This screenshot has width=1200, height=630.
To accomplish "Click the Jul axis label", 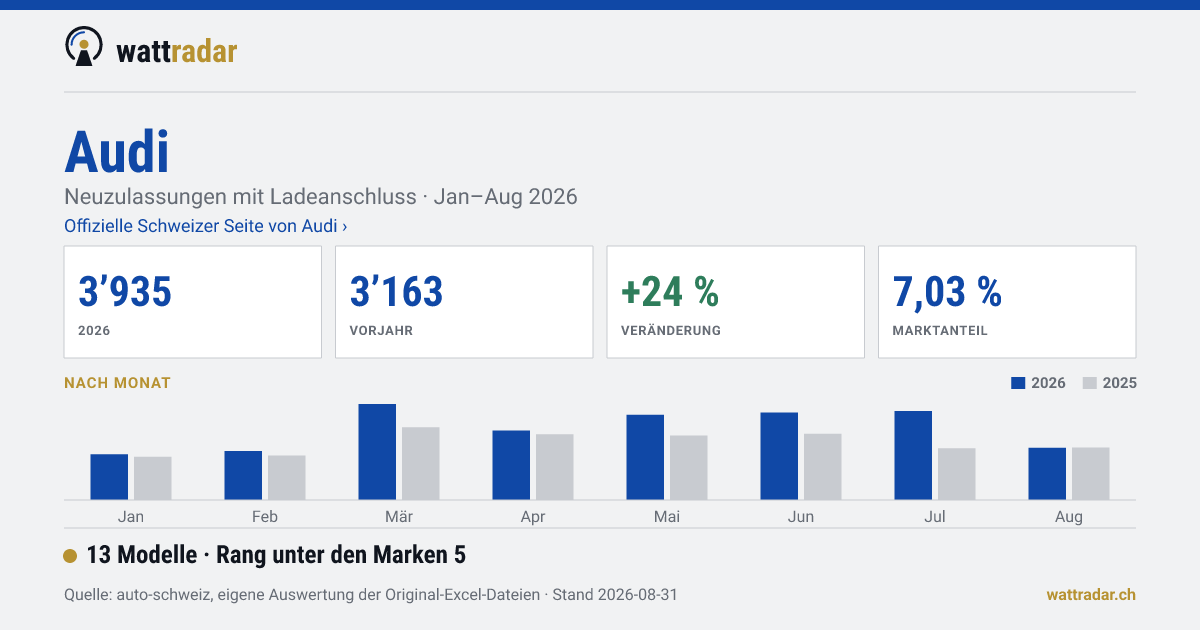I will coord(935,517).
